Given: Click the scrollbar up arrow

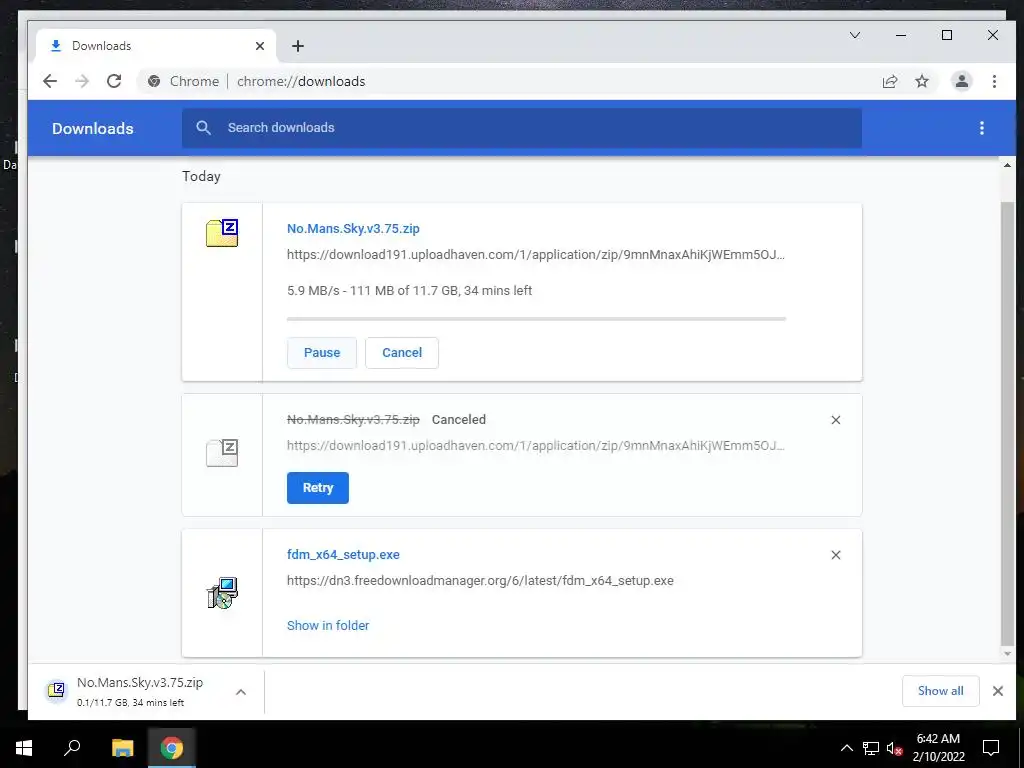Looking at the screenshot, I should [1008, 165].
